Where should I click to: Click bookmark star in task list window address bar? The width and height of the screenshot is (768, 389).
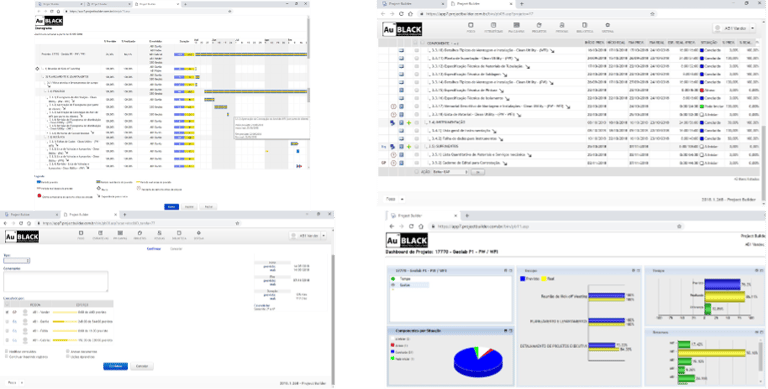click(x=652, y=14)
